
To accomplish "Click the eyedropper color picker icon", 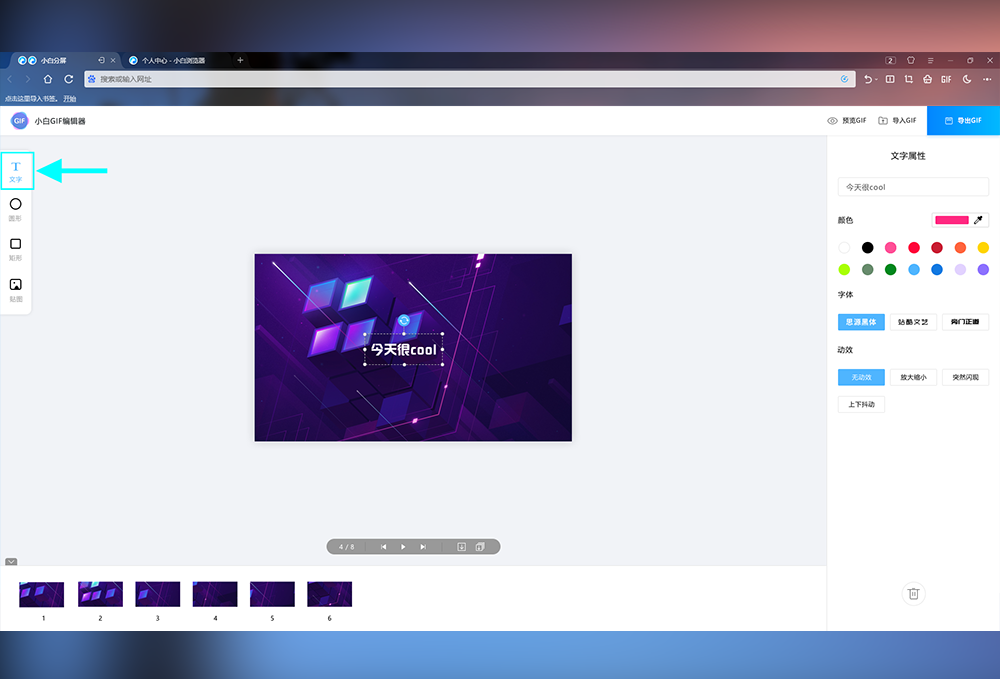I will (978, 220).
